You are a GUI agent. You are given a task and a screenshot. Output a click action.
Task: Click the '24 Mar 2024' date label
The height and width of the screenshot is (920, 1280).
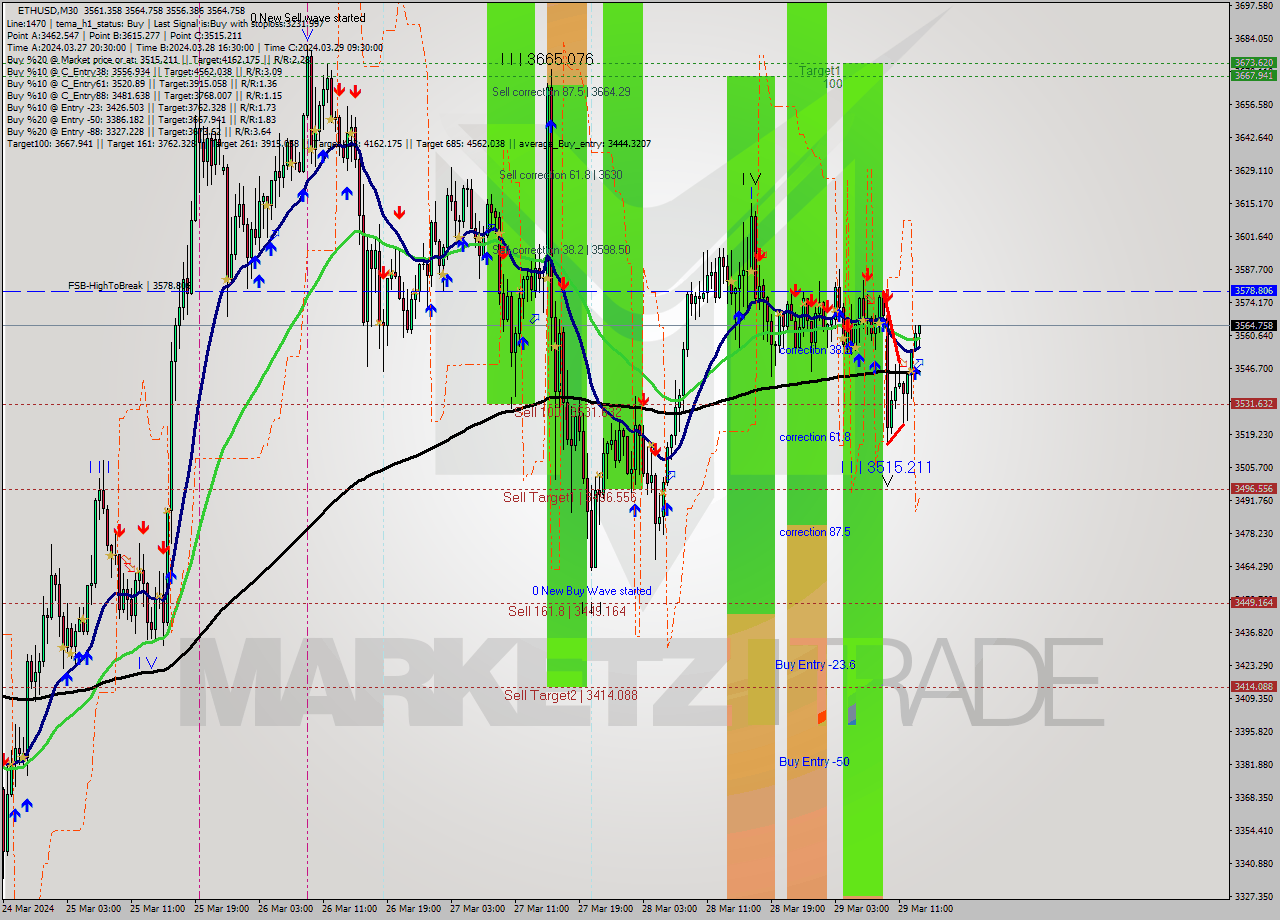click(30, 909)
